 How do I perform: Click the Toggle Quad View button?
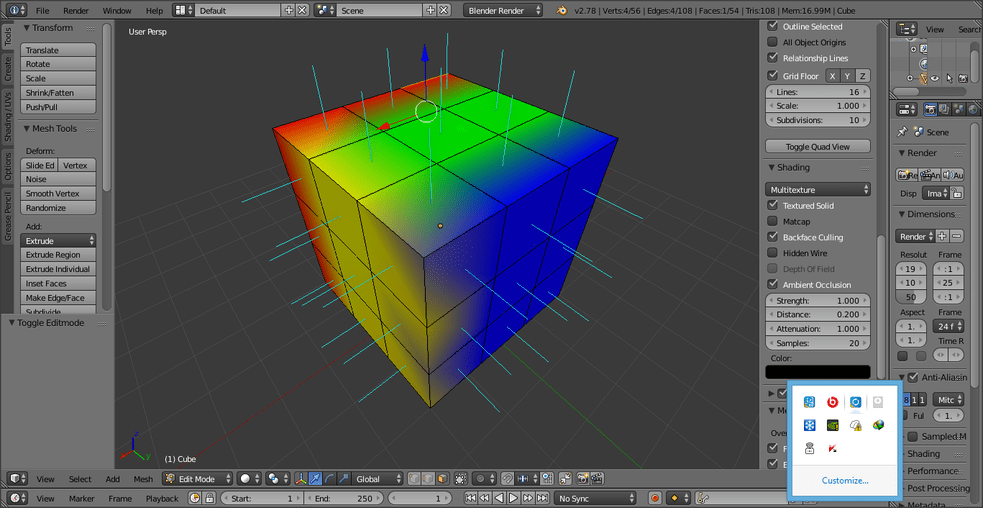click(x=818, y=147)
